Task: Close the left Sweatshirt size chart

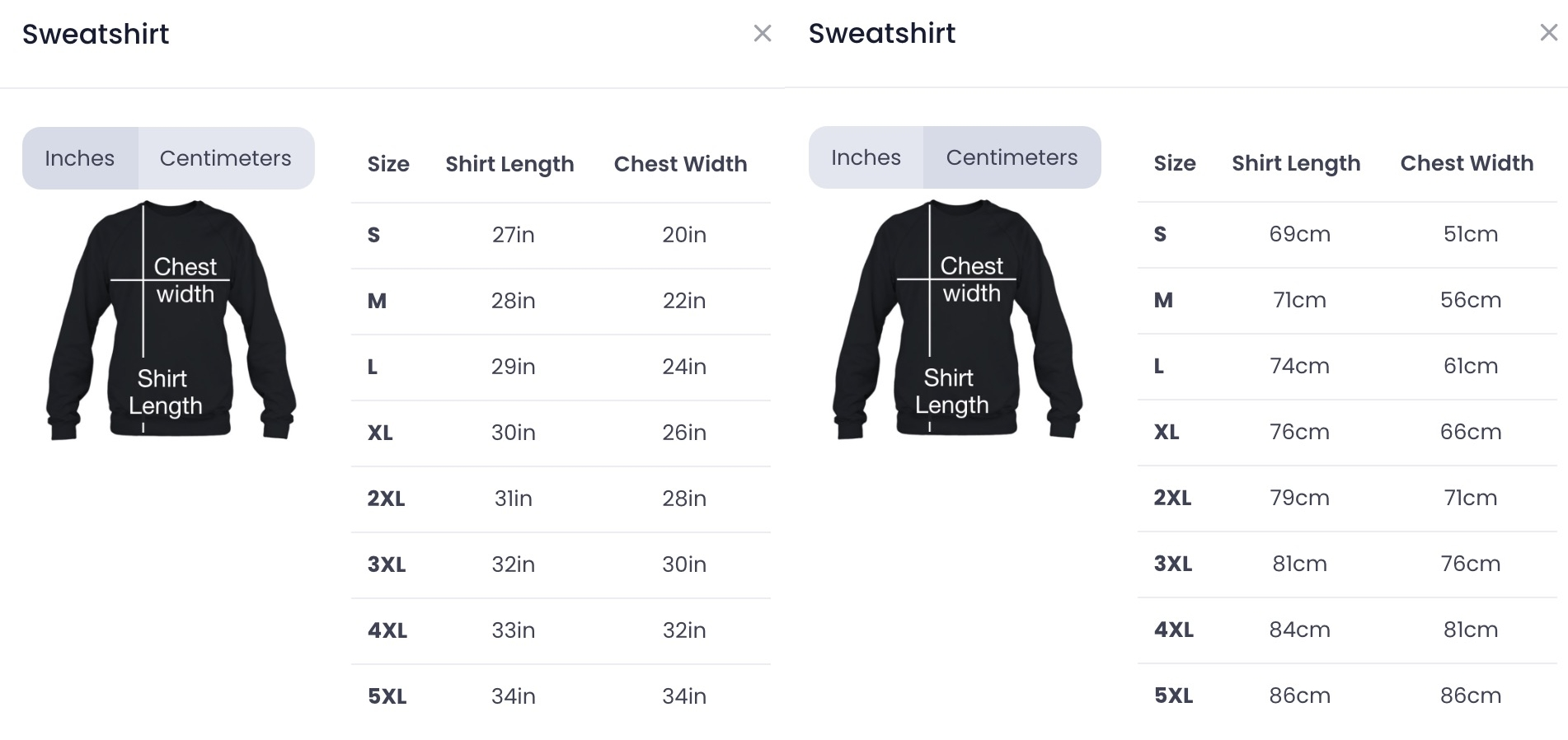Action: coord(763,34)
